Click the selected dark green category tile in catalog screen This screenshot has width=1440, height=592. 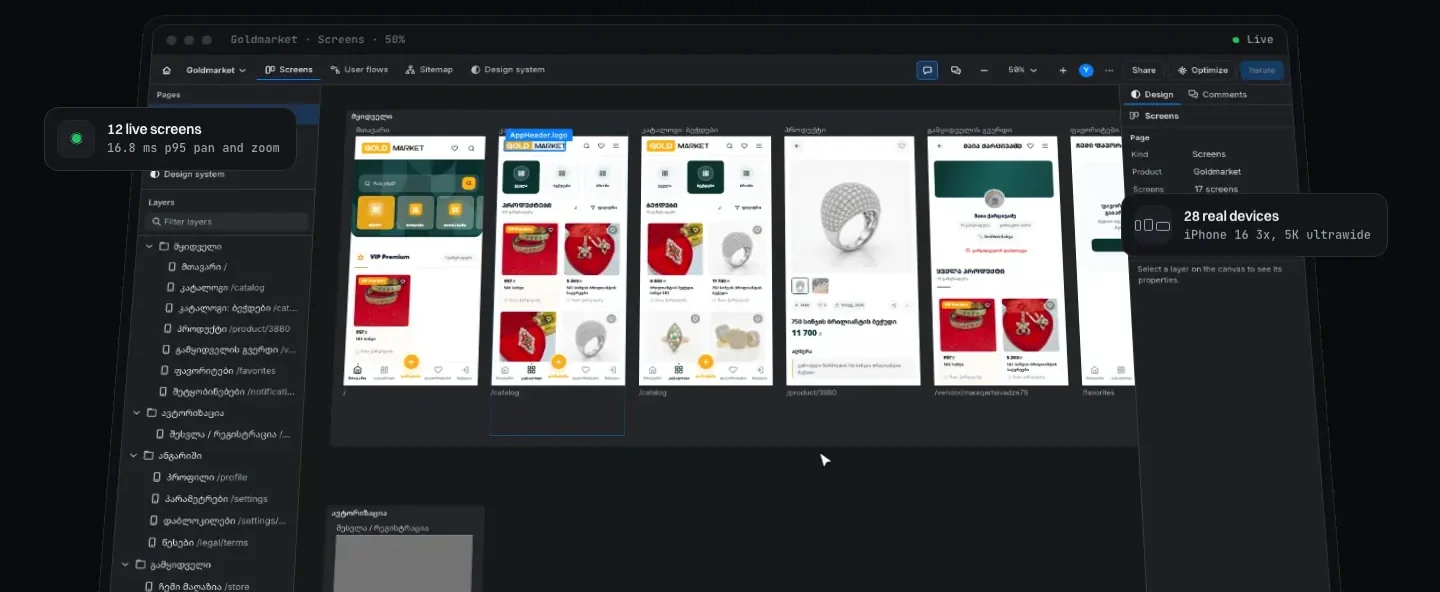(x=521, y=177)
